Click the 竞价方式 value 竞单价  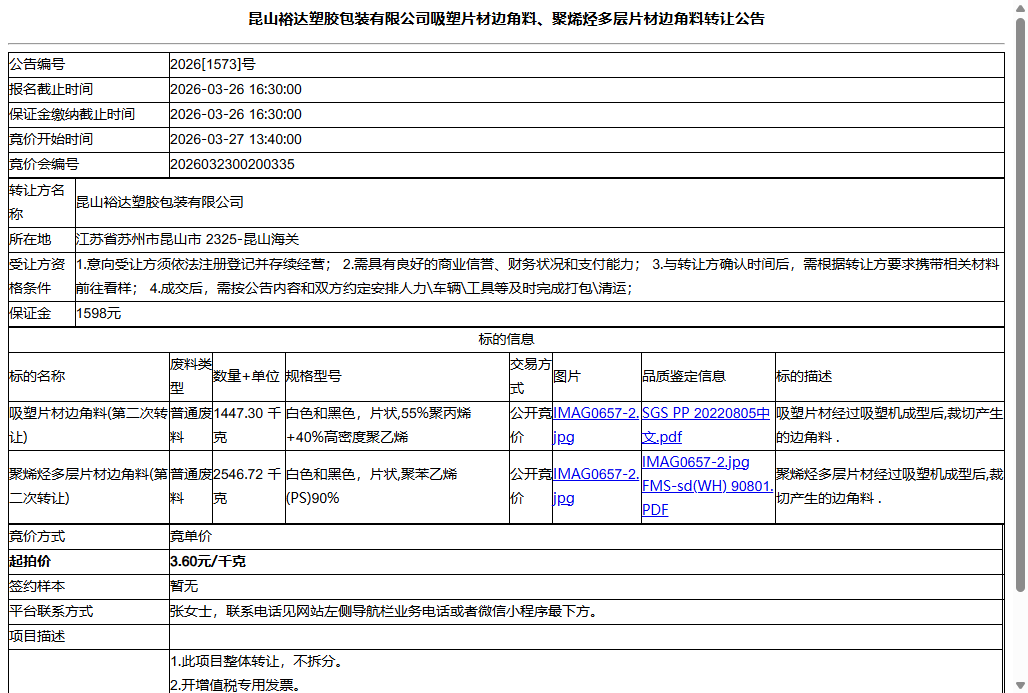coord(186,536)
